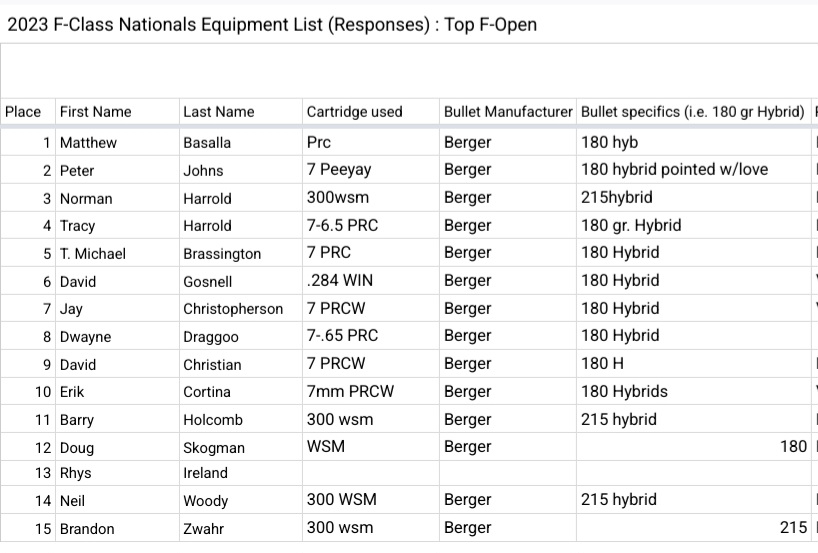Screen dimensions: 818x553
Task: Select the 7-.65 PRC cartridge cell
Action: (342, 336)
